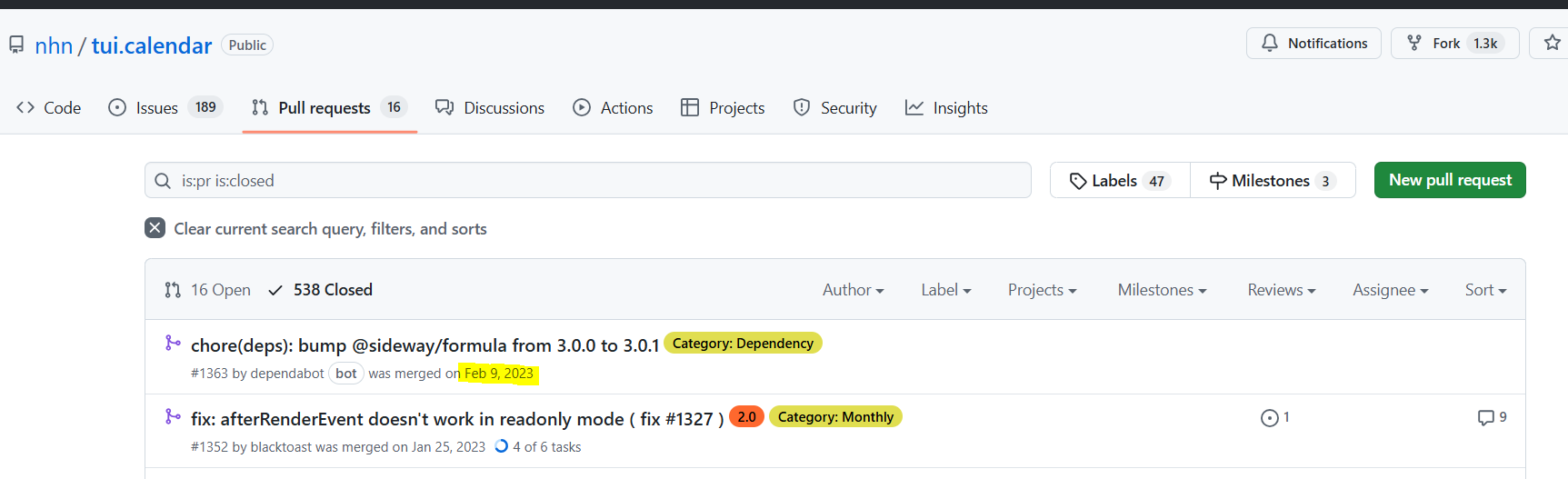The height and width of the screenshot is (479, 1568).
Task: Open the Milestones filter dropdown
Action: [1162, 290]
